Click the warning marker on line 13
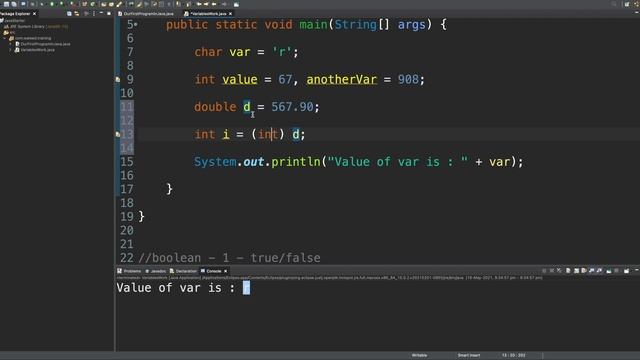This screenshot has height=360, width=640. click(x=118, y=134)
